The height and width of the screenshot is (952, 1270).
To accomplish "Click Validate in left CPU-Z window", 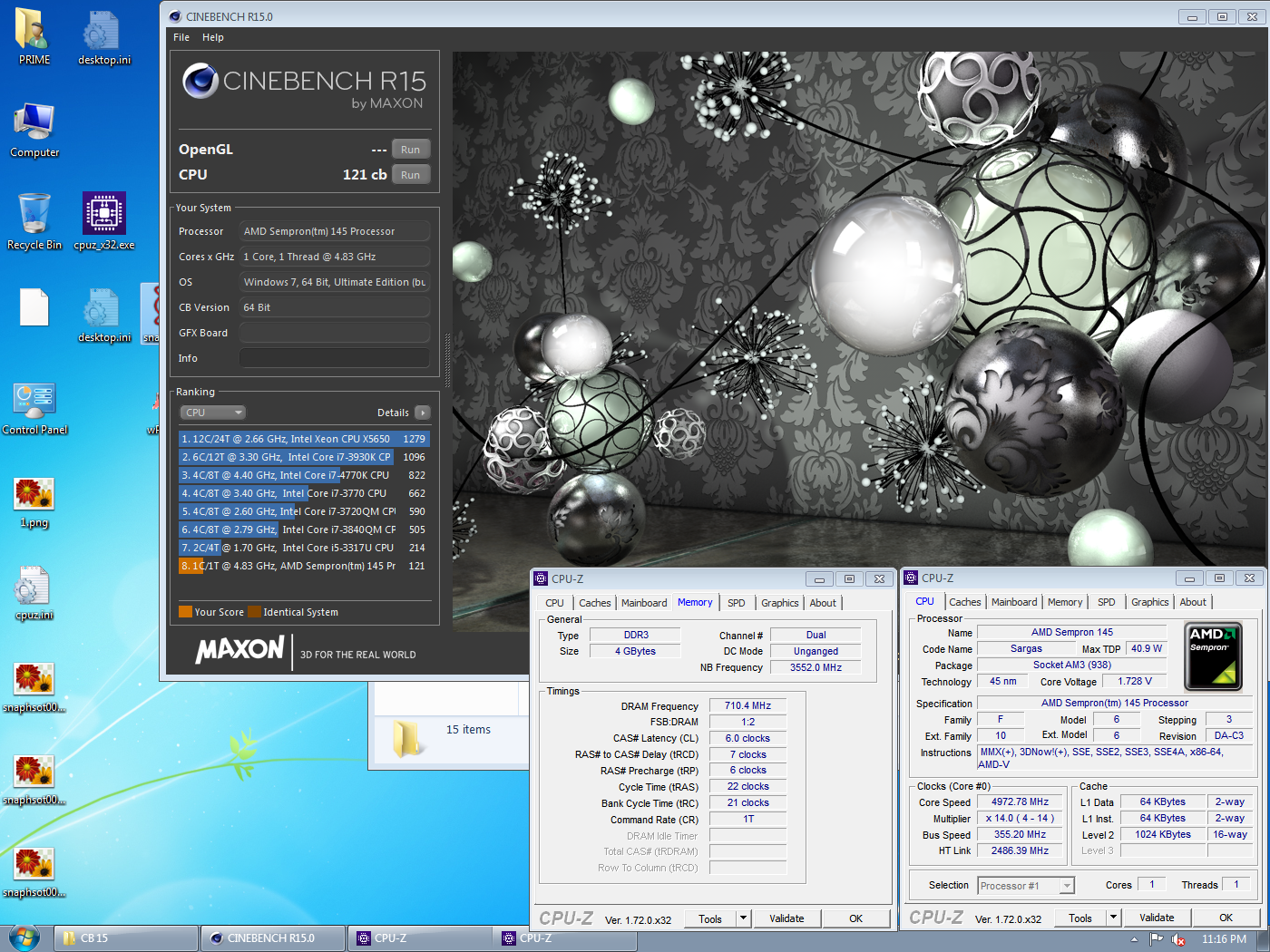I will (786, 918).
